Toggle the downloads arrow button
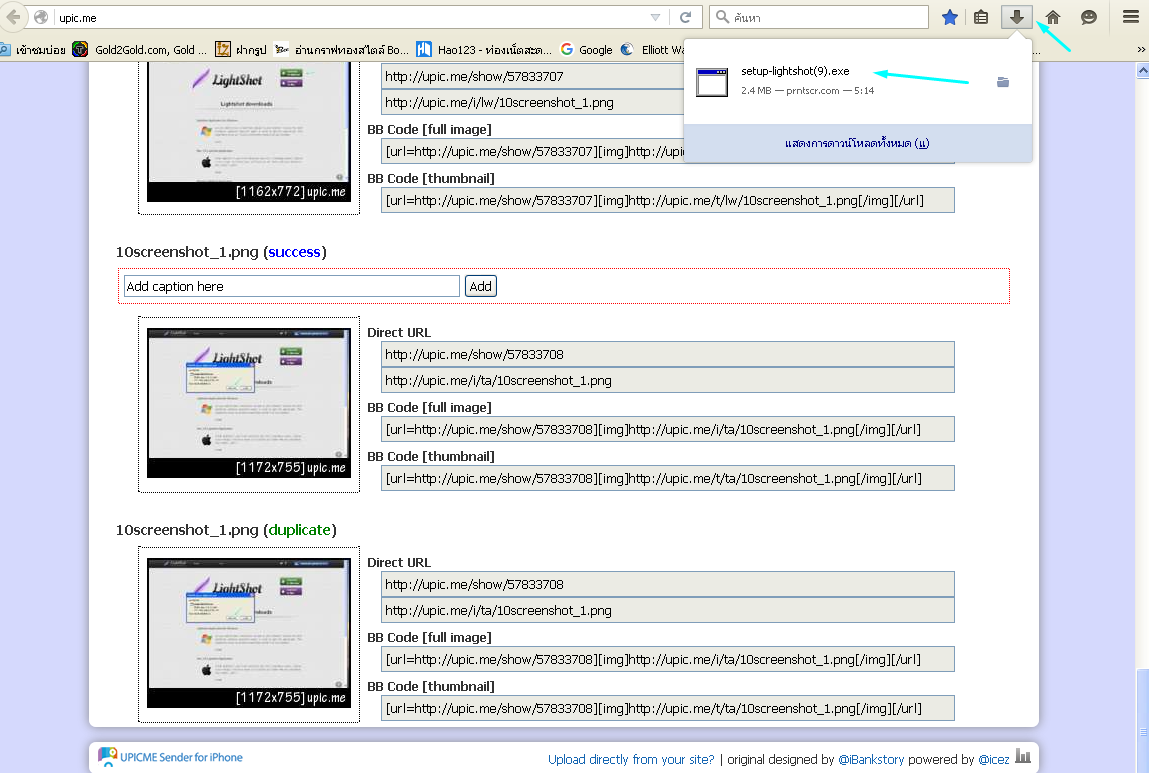This screenshot has width=1149, height=773. pyautogui.click(x=1016, y=17)
